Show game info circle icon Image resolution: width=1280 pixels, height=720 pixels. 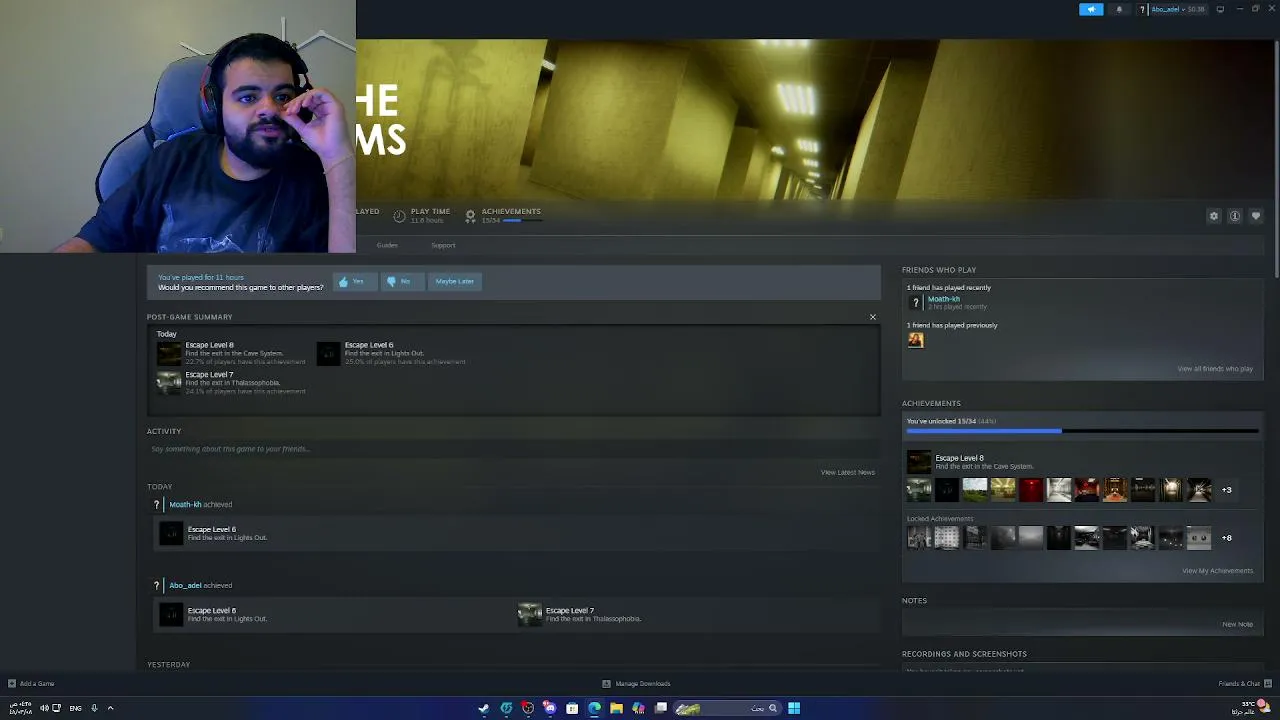1235,216
